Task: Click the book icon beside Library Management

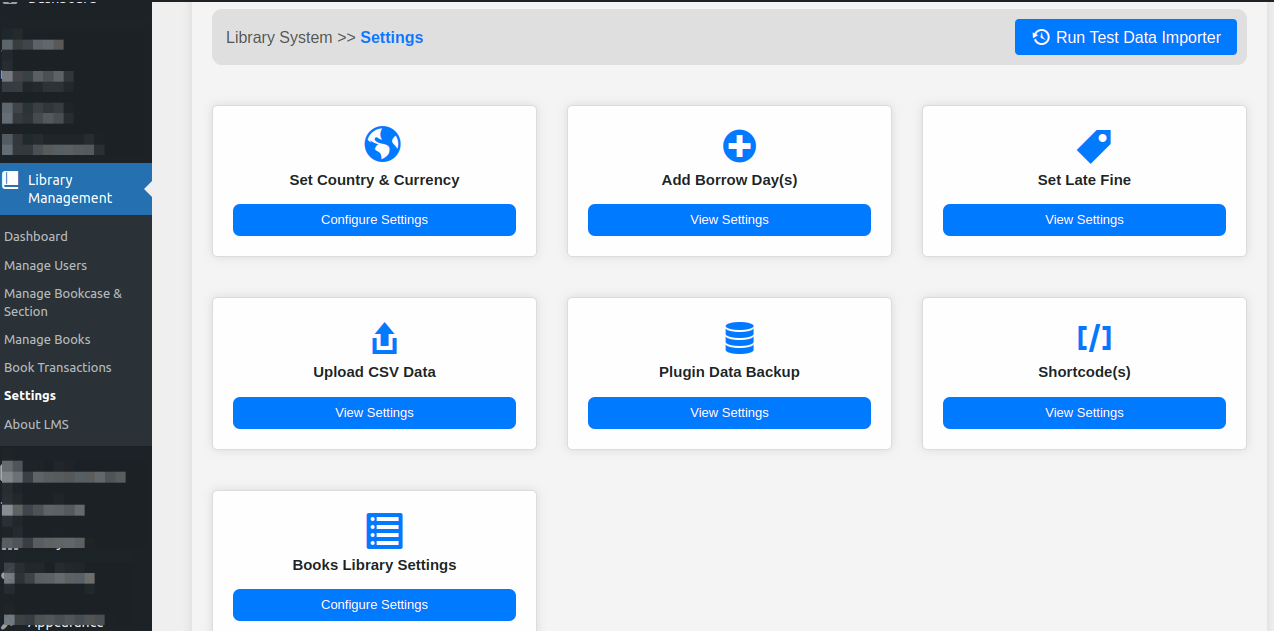Action: (x=11, y=180)
